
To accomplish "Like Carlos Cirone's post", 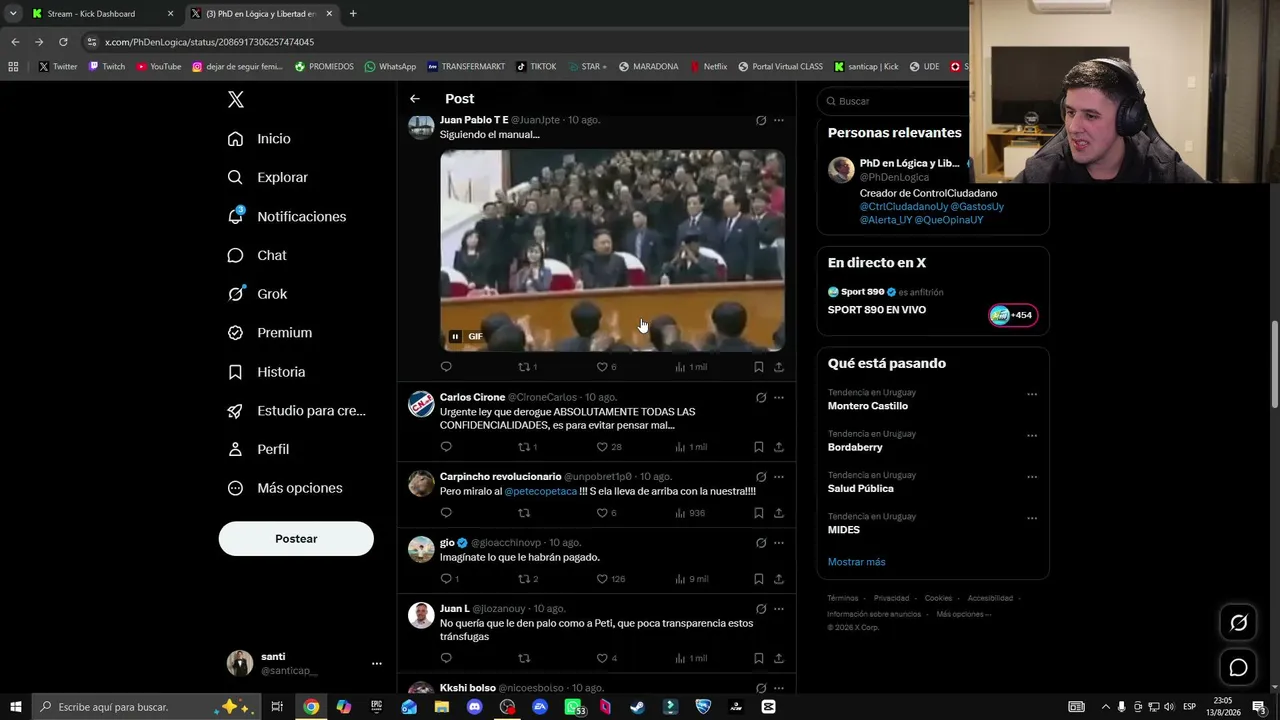I will (608, 447).
